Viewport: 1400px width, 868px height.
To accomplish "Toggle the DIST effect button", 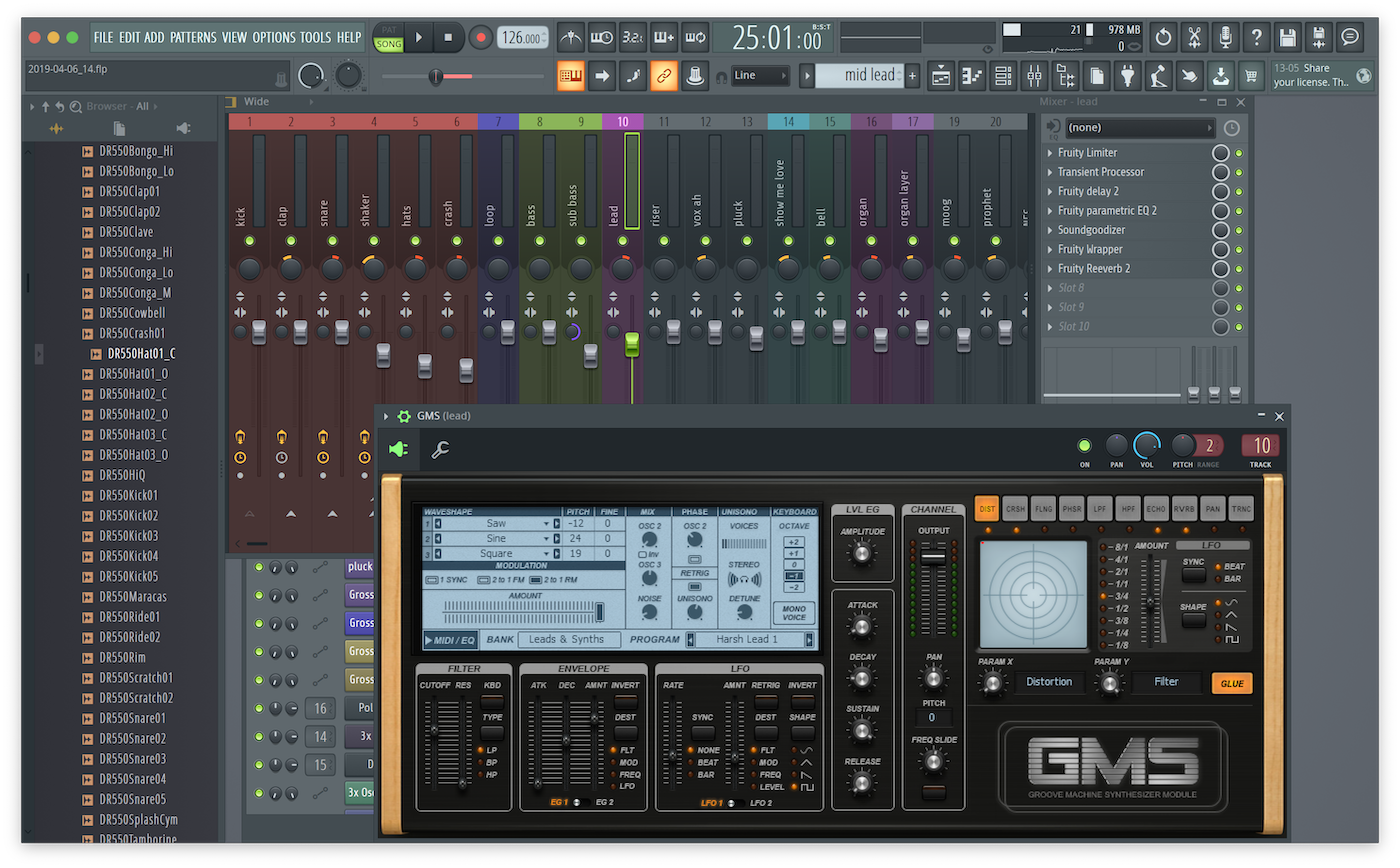I will [x=987, y=508].
